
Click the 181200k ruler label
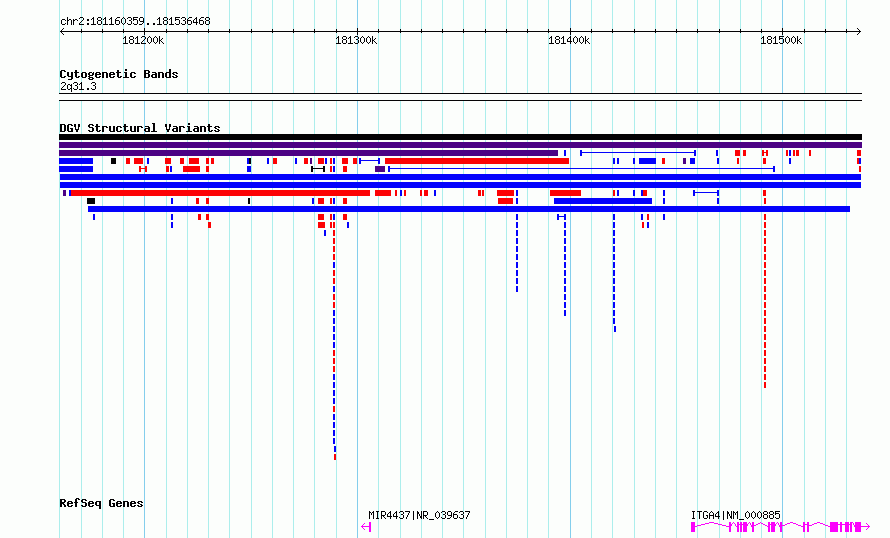click(143, 40)
